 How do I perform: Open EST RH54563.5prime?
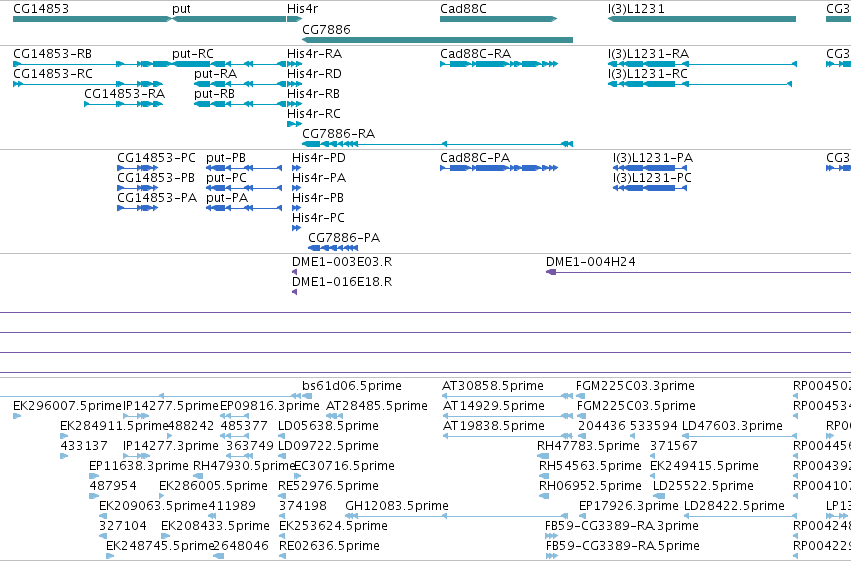(x=590, y=466)
